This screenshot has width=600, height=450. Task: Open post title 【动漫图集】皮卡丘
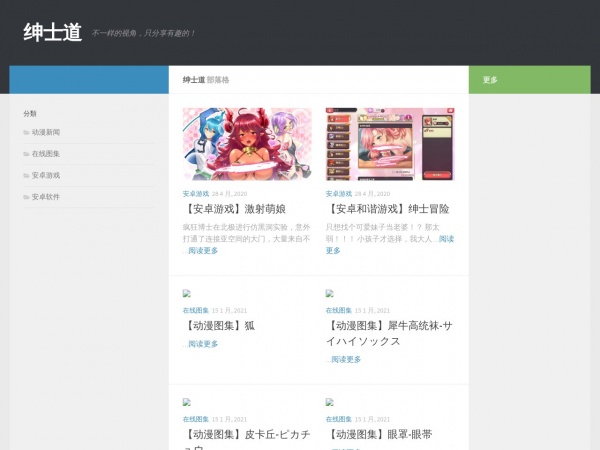click(246, 439)
